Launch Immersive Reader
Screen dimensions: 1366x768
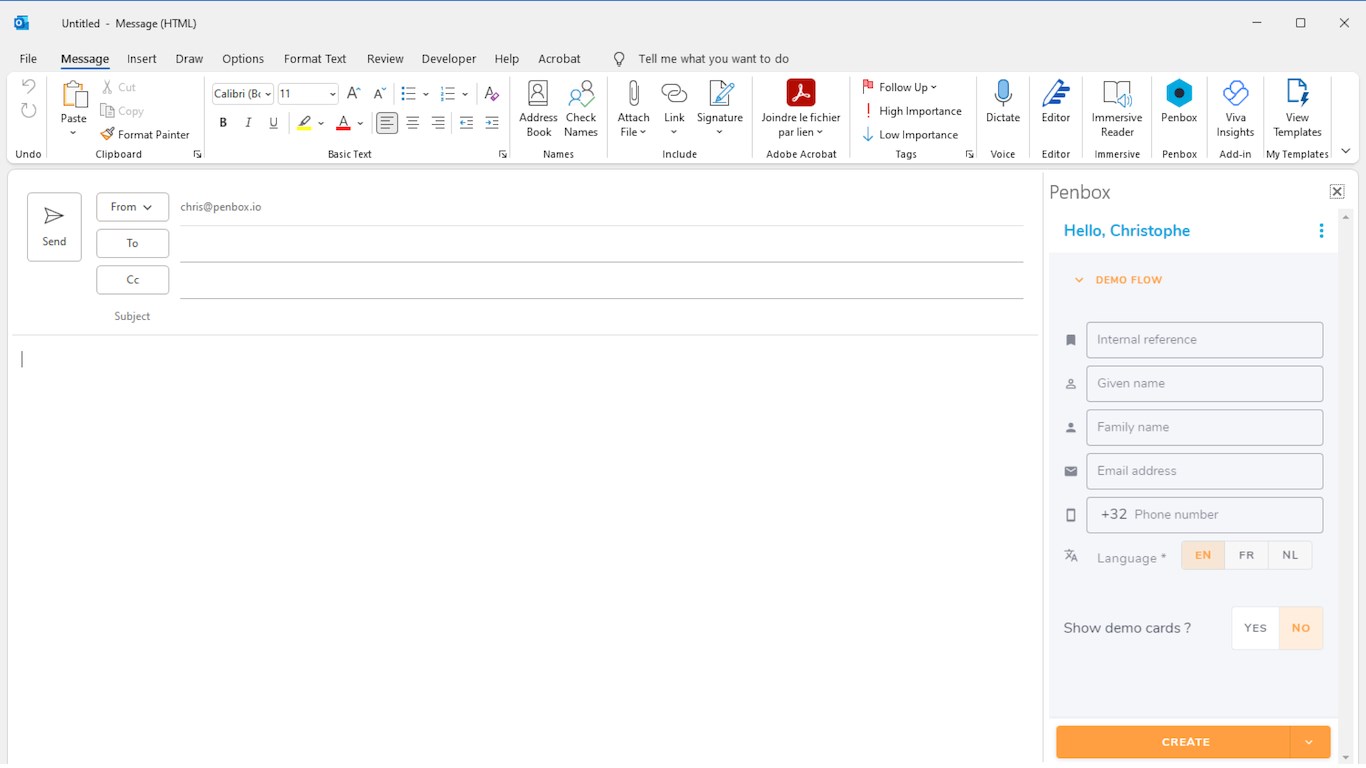click(x=1117, y=109)
